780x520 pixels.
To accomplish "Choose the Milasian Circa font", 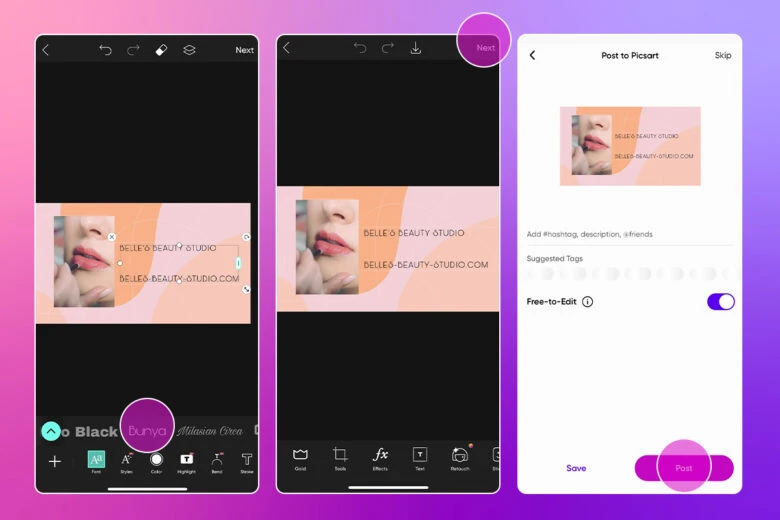I will [211, 431].
